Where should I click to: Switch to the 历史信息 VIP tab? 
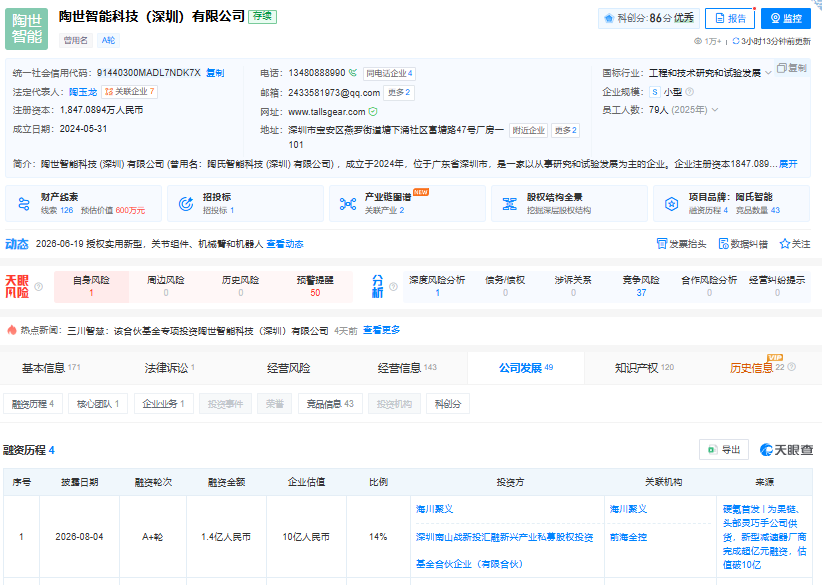(x=757, y=368)
